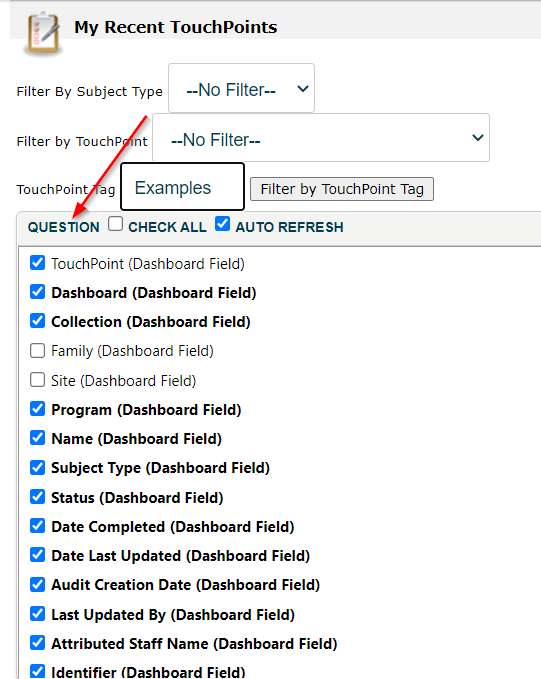The image size is (541, 679).
Task: Check the Site (Dashboard Field) box
Action: click(37, 380)
